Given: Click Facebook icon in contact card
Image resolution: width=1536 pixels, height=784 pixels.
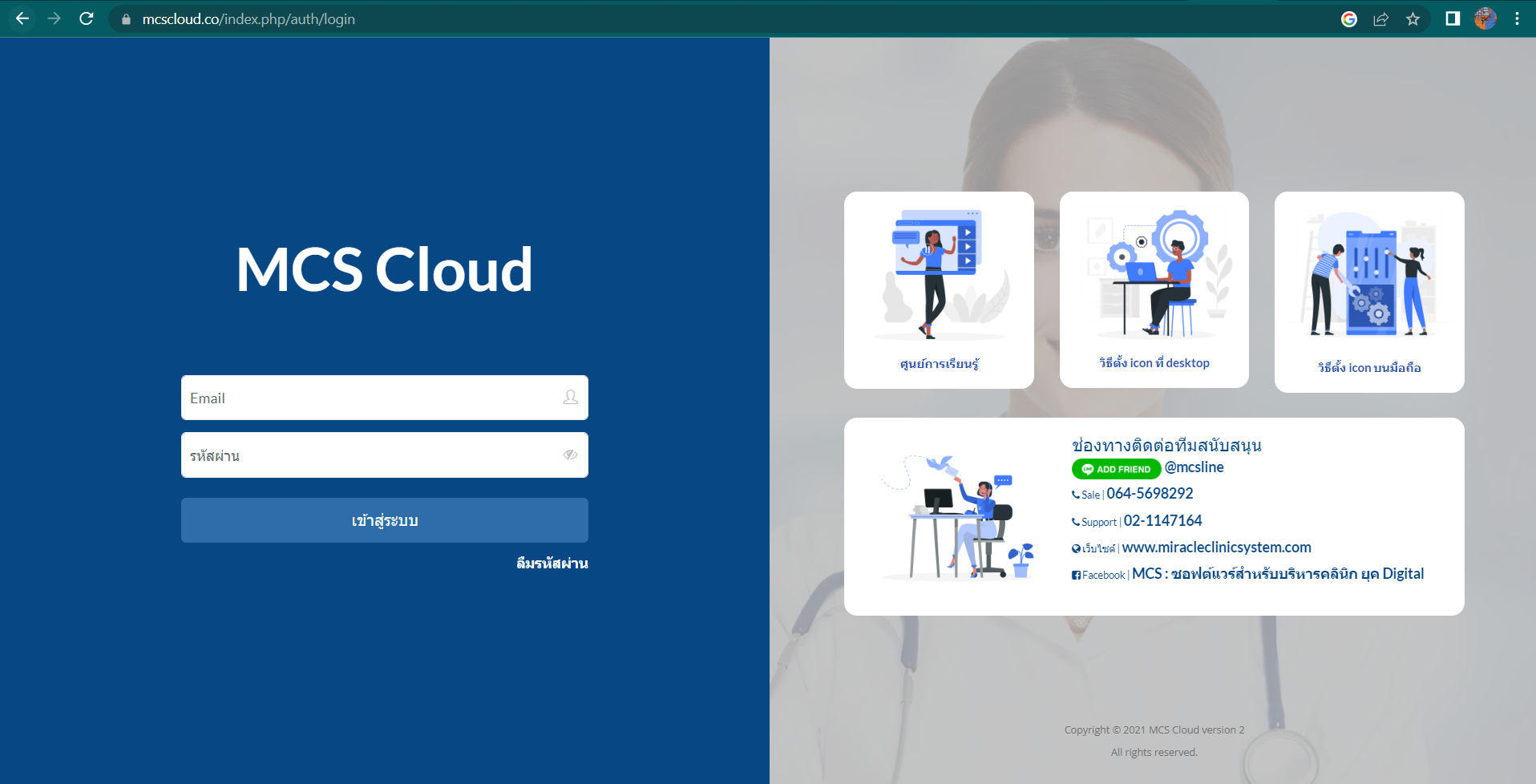Looking at the screenshot, I should click(x=1077, y=575).
